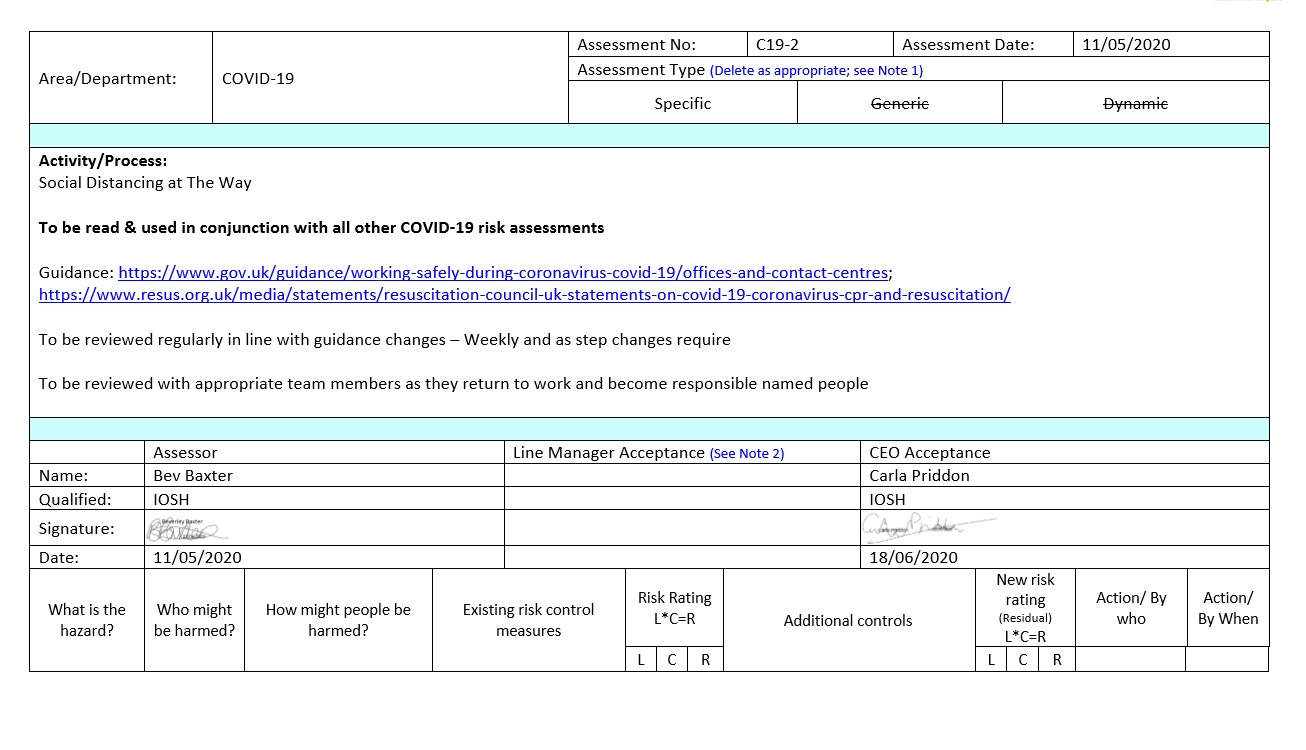
Task: Click the Delete as appropriate note text
Action: pyautogui.click(x=816, y=71)
